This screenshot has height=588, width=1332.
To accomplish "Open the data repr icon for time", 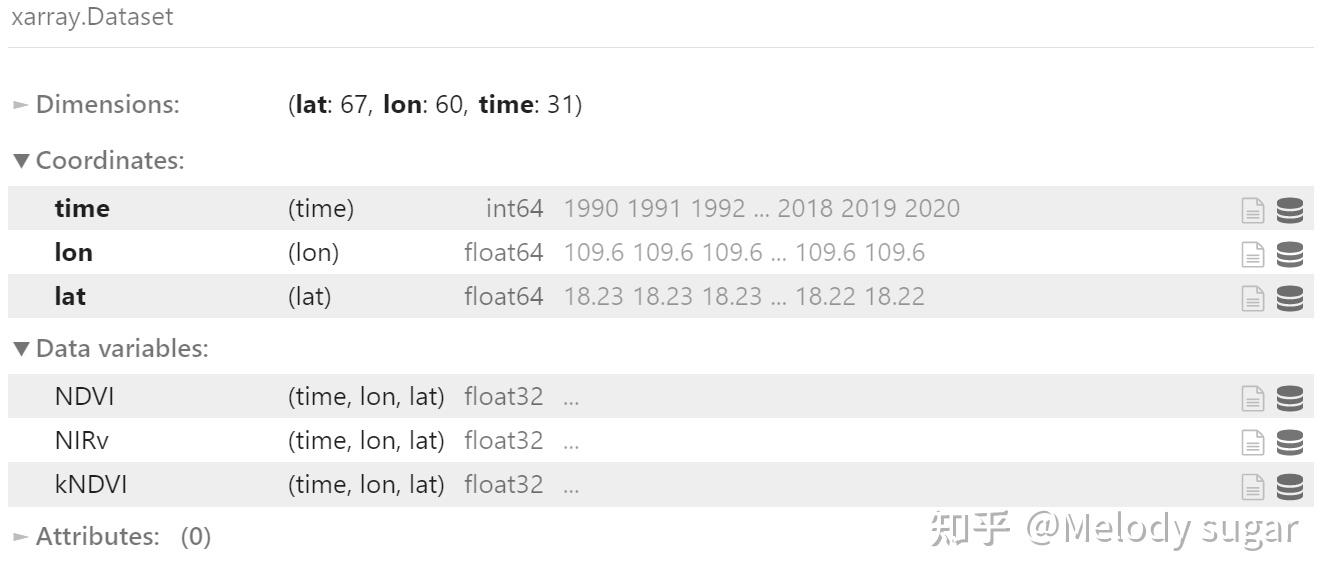I will (1290, 208).
